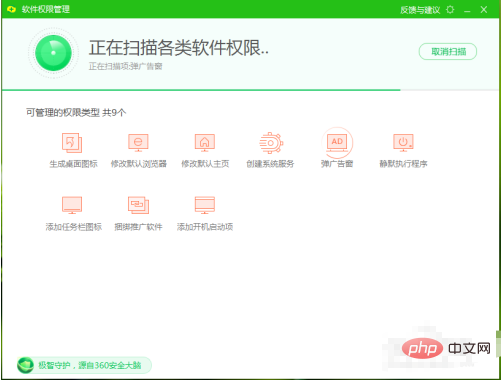
Task: Cancel the scan with 取消扫描 button
Action: point(448,52)
